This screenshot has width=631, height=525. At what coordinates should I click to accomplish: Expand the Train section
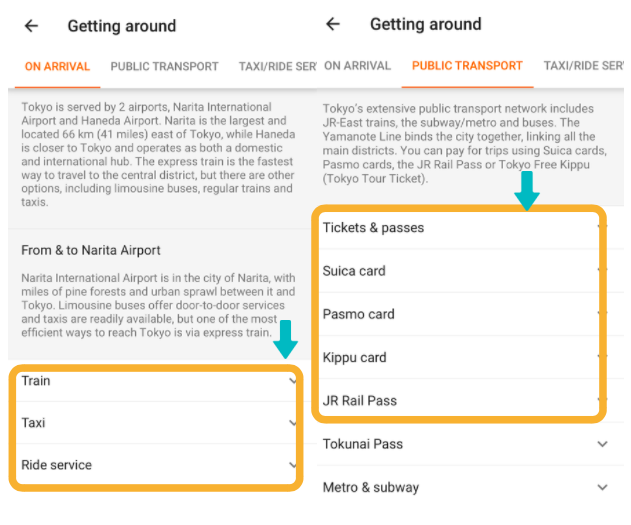coord(156,381)
